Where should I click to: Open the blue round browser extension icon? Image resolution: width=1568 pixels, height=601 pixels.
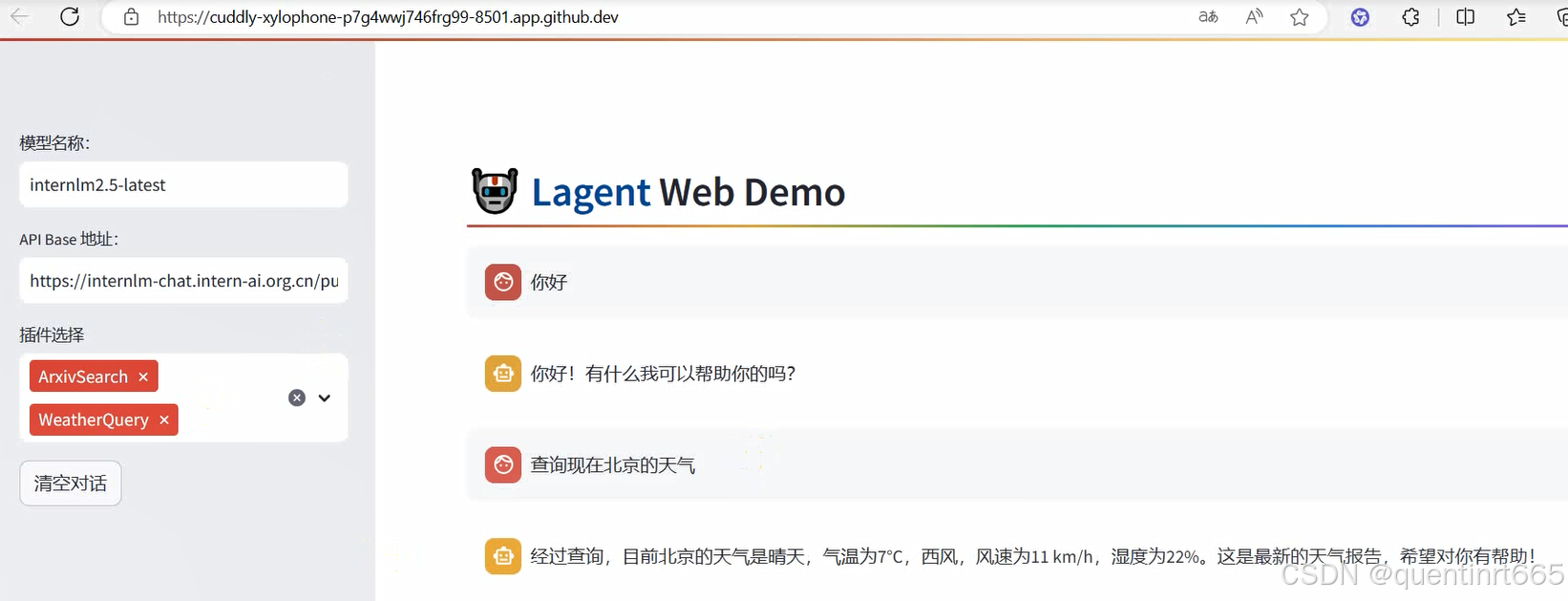click(x=1360, y=16)
